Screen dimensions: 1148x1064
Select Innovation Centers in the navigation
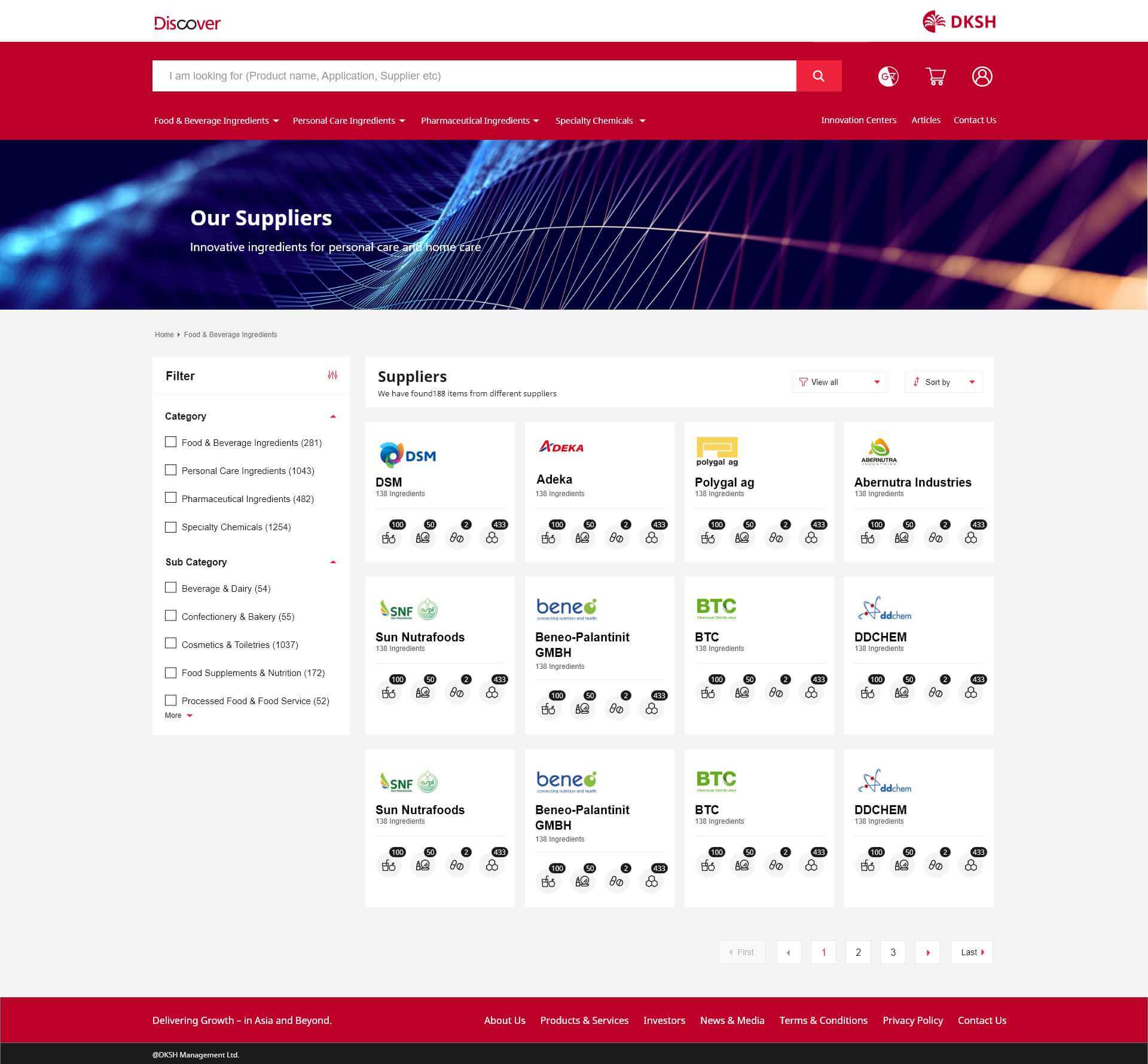(x=858, y=120)
